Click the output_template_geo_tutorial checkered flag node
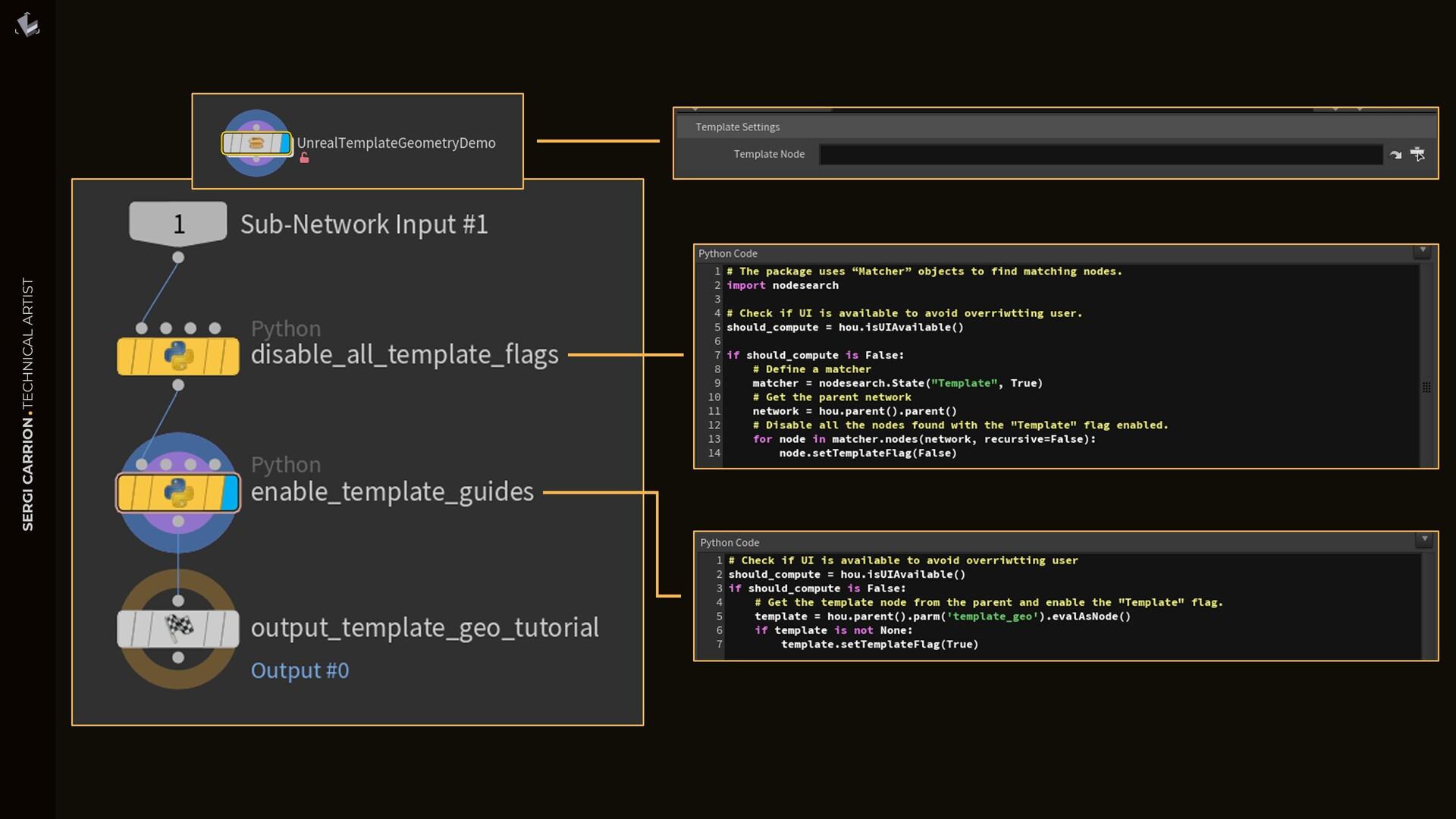 pos(178,629)
